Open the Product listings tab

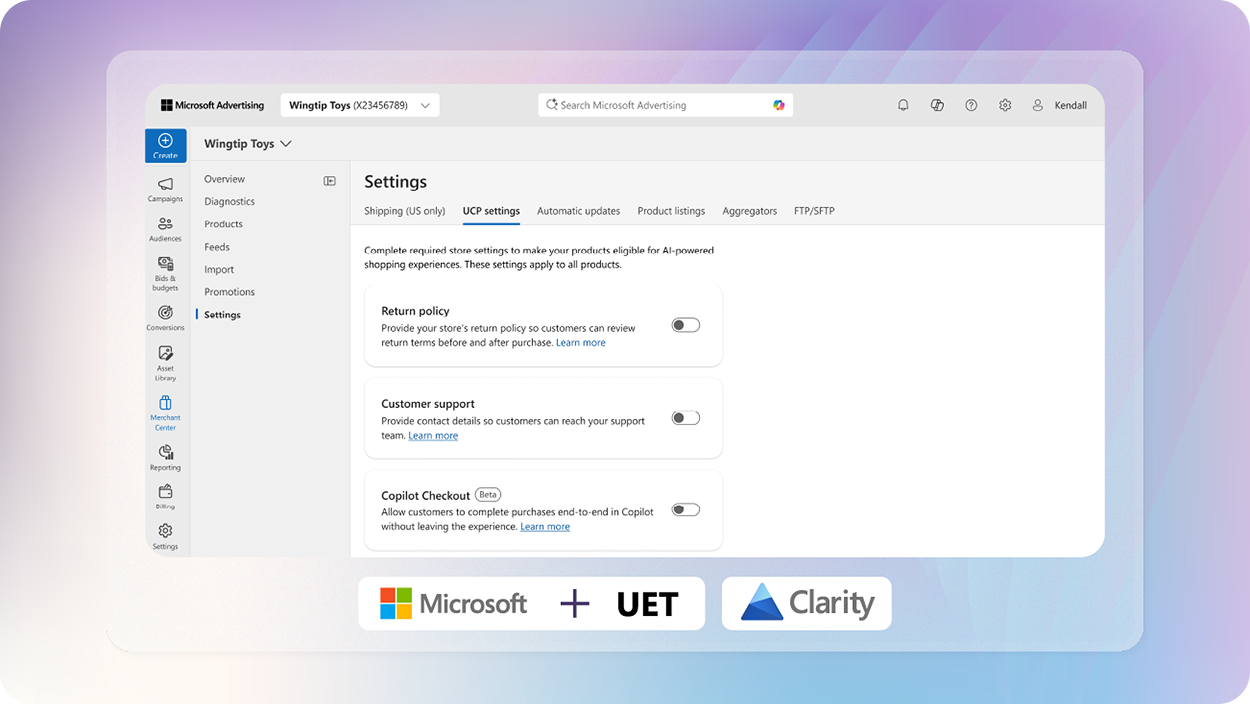(671, 211)
